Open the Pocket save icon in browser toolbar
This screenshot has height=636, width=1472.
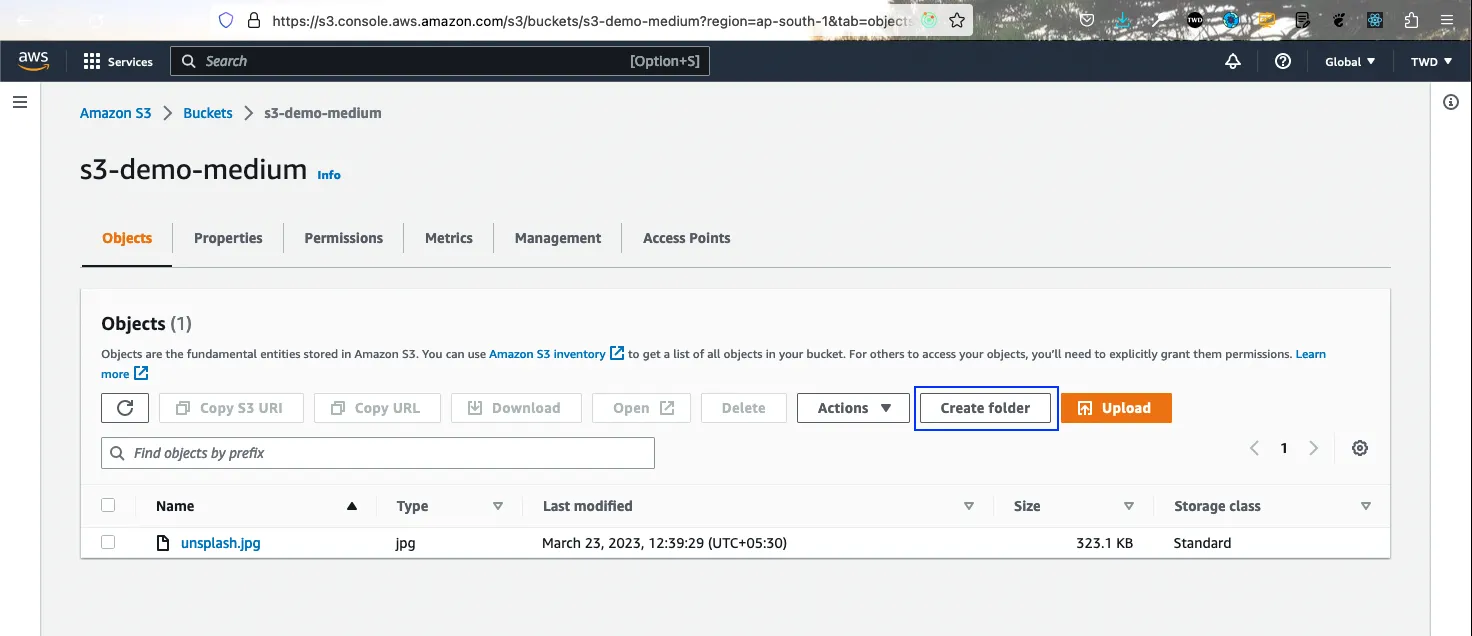point(1085,20)
